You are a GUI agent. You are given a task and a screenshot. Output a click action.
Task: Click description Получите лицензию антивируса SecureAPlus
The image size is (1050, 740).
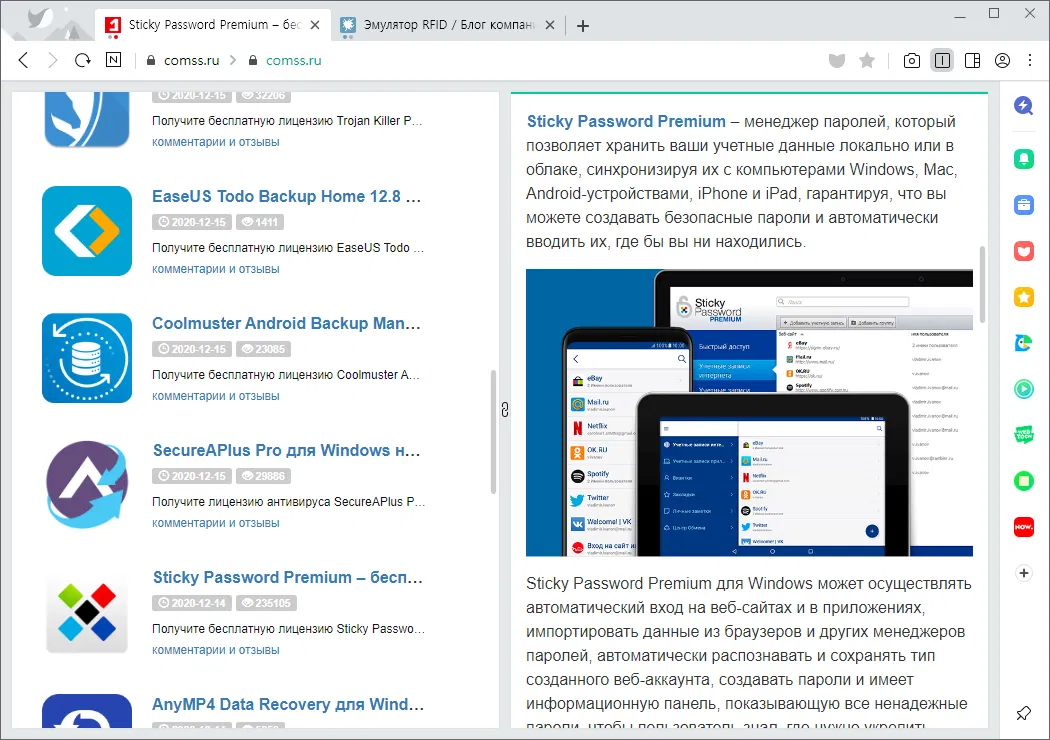289,502
